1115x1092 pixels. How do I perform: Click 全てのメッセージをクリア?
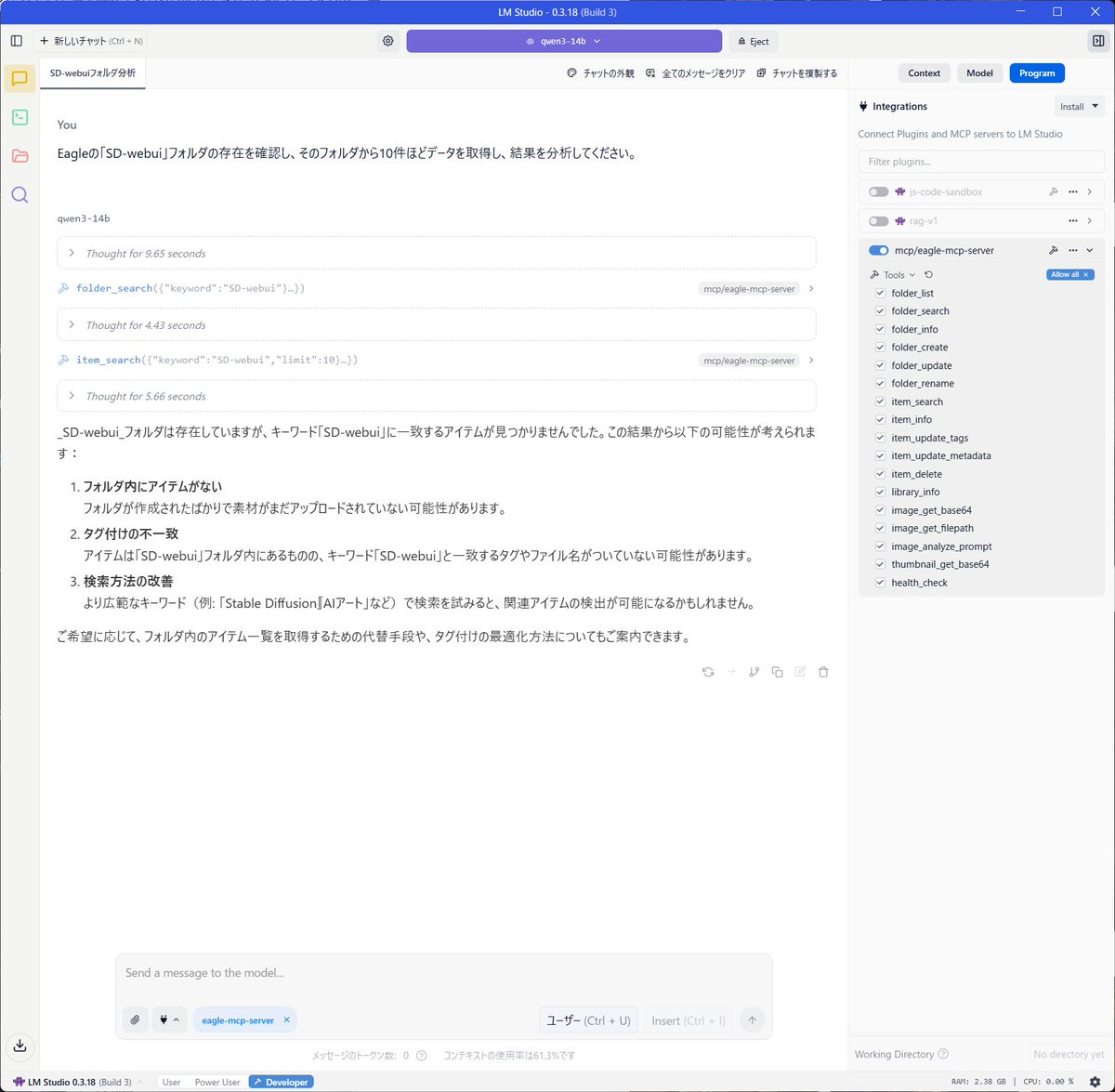696,72
